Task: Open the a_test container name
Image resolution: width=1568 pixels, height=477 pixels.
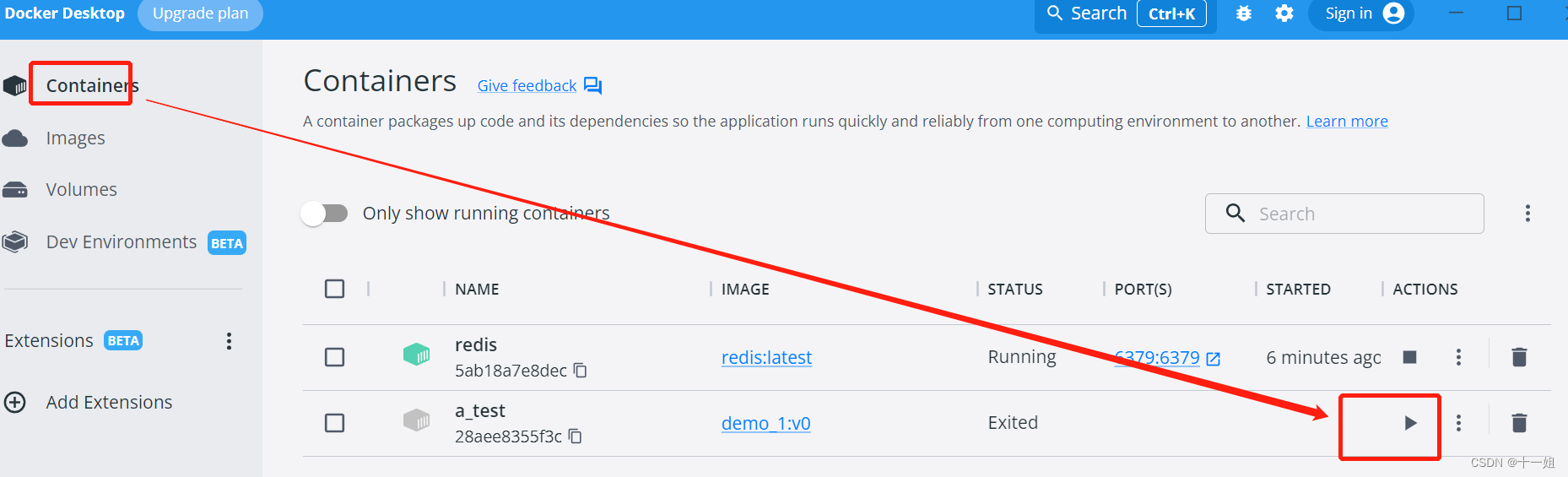Action: (480, 410)
